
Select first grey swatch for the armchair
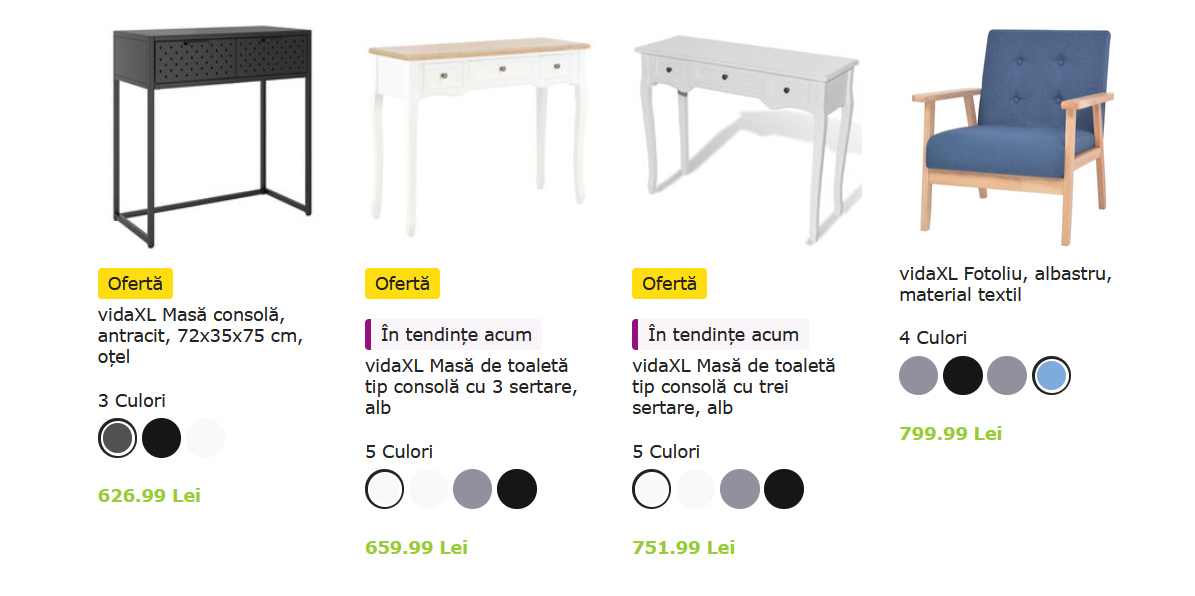click(918, 375)
